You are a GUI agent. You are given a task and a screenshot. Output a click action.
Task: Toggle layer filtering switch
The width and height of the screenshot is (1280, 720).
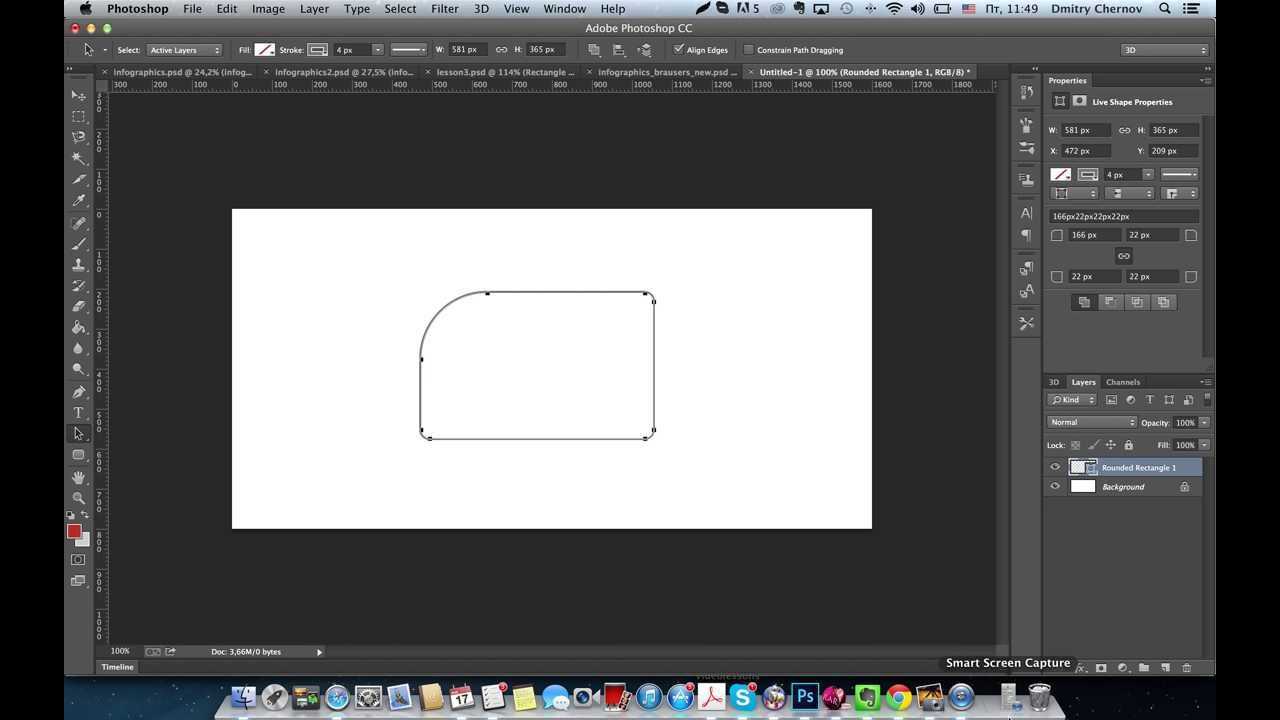tap(1207, 398)
